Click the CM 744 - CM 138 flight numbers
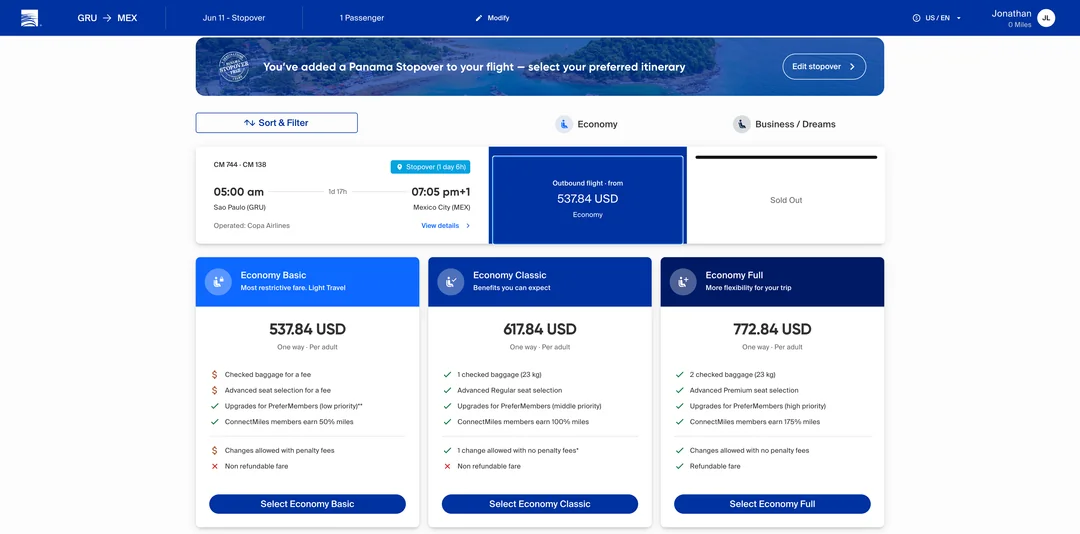1080x534 pixels. coord(240,165)
